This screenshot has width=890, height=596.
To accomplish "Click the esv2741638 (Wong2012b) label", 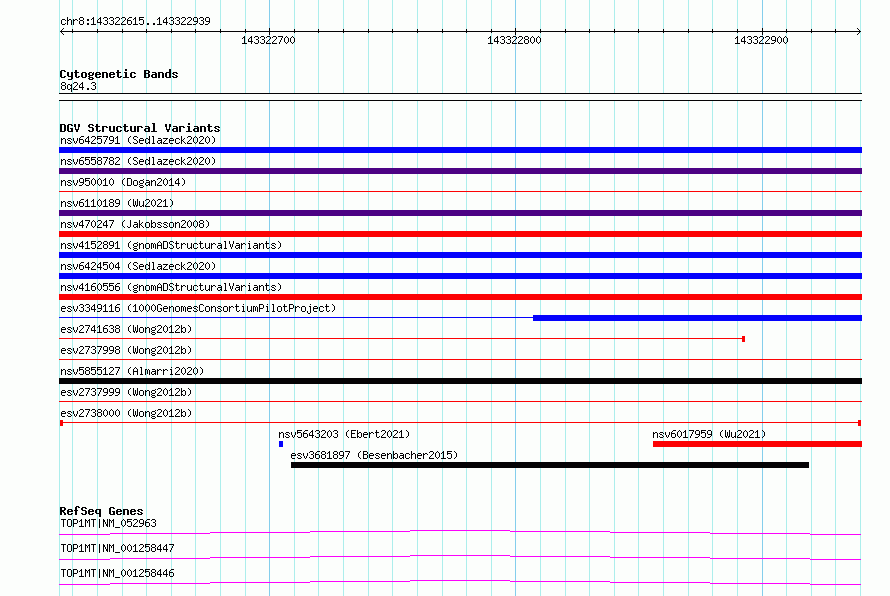I will (x=126, y=329).
